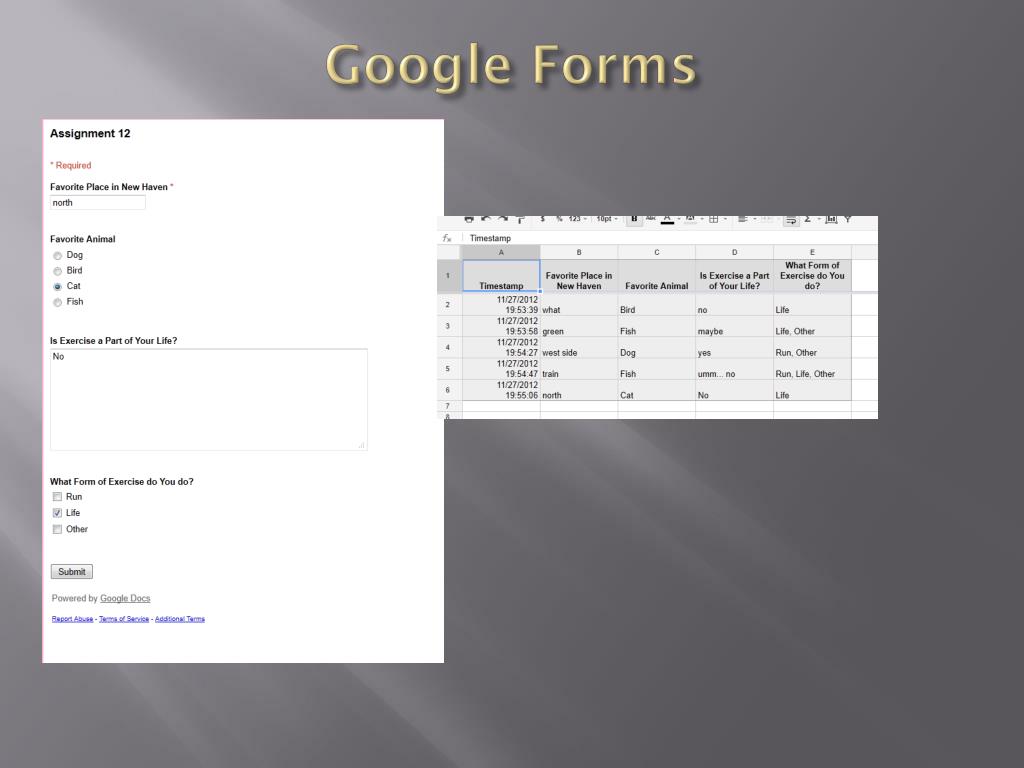Click the cell containing 'umm... no'
The height and width of the screenshot is (768, 1024).
click(734, 369)
